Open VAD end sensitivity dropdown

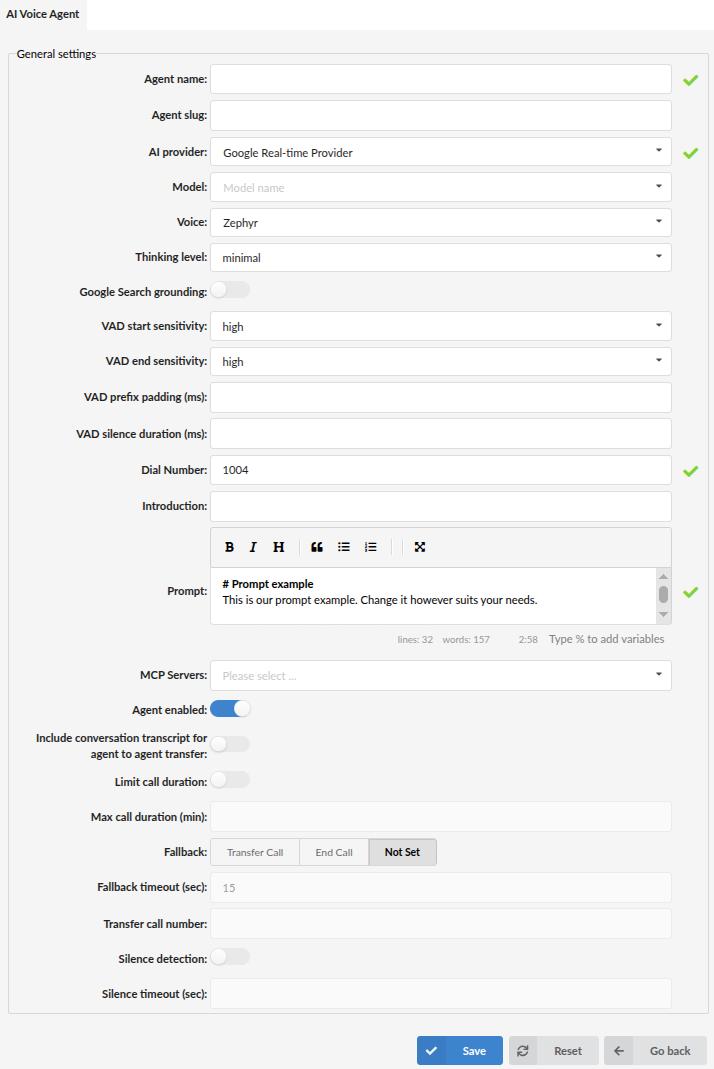pyautogui.click(x=441, y=361)
